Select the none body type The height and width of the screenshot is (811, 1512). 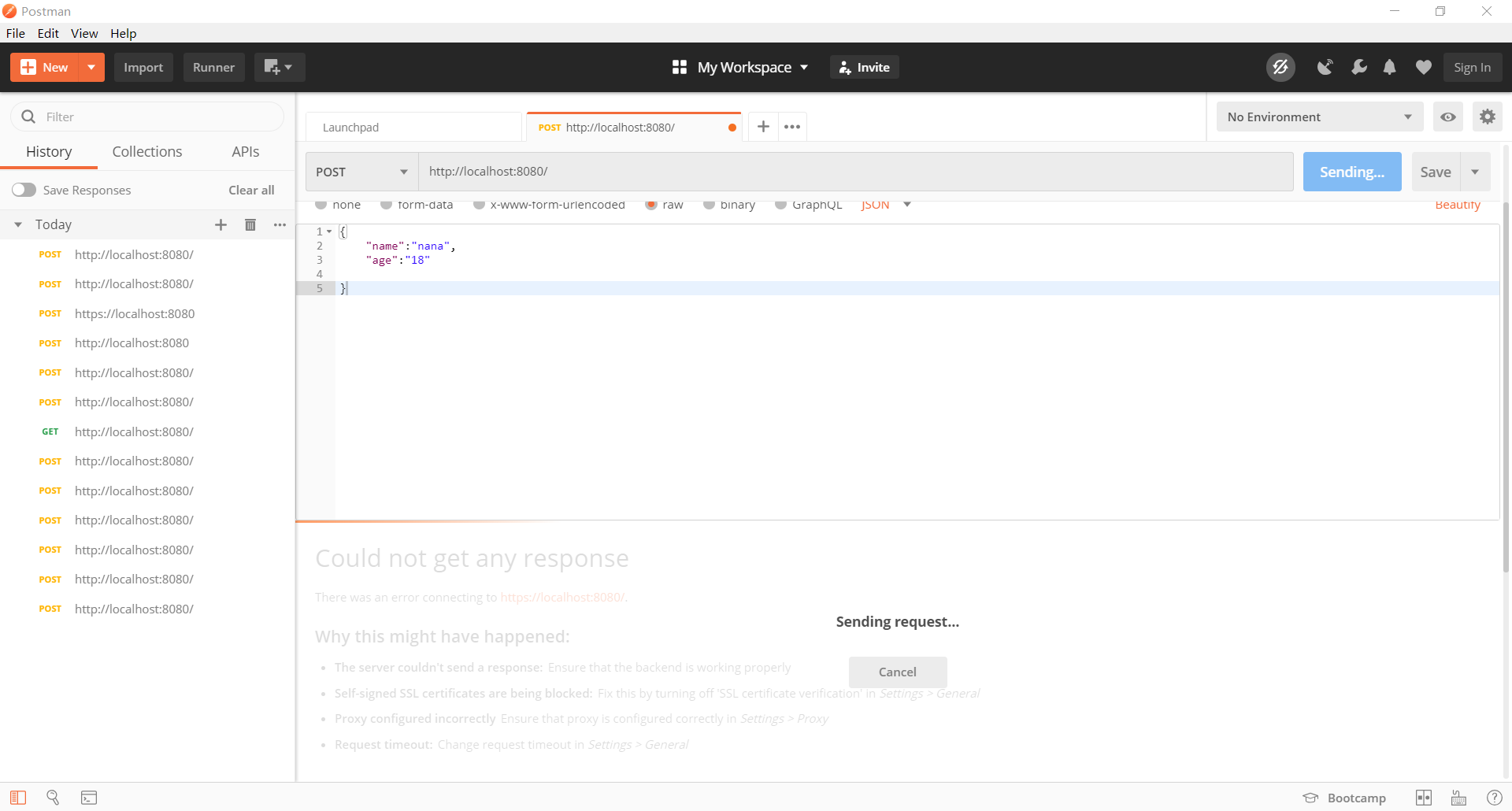click(x=321, y=205)
